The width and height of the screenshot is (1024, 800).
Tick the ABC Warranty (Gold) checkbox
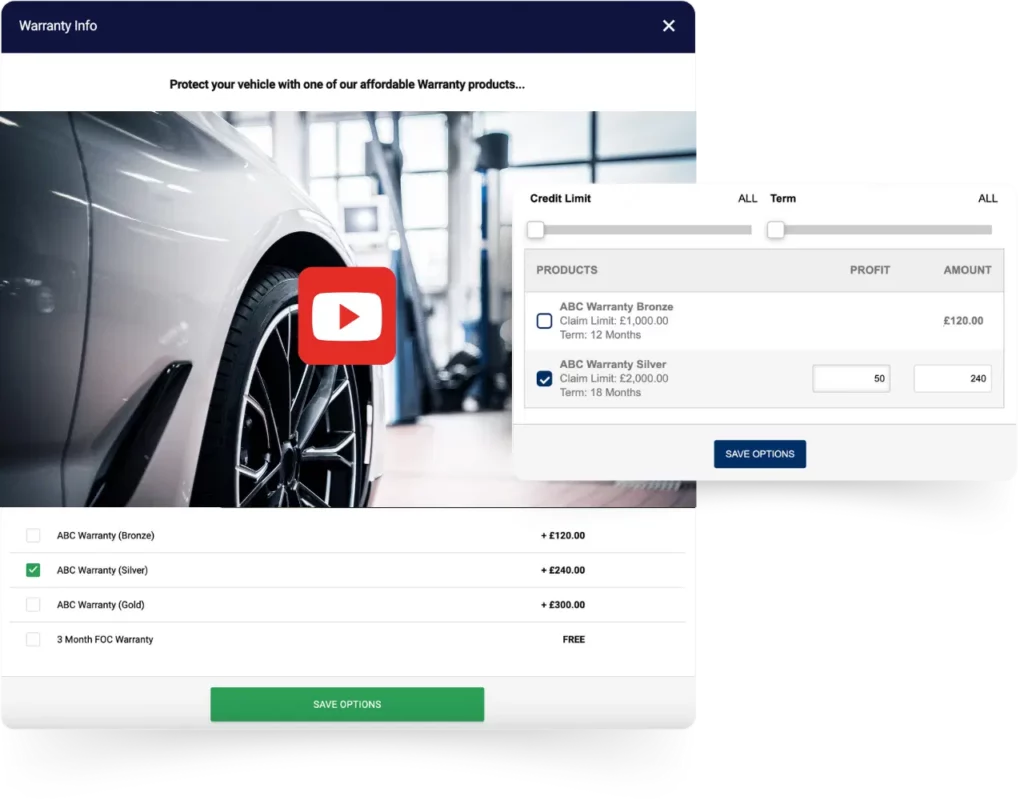[x=33, y=605]
